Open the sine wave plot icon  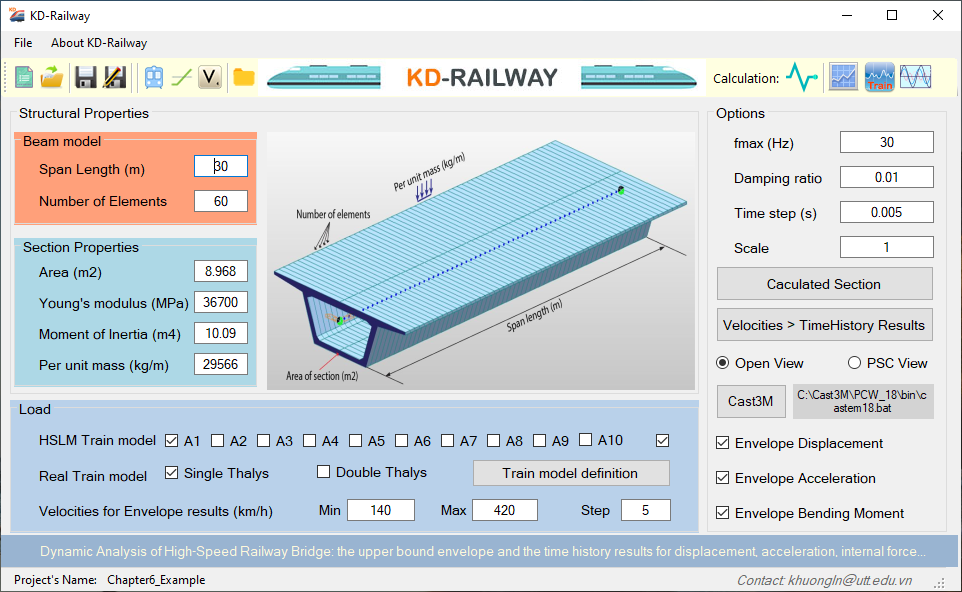click(915, 77)
